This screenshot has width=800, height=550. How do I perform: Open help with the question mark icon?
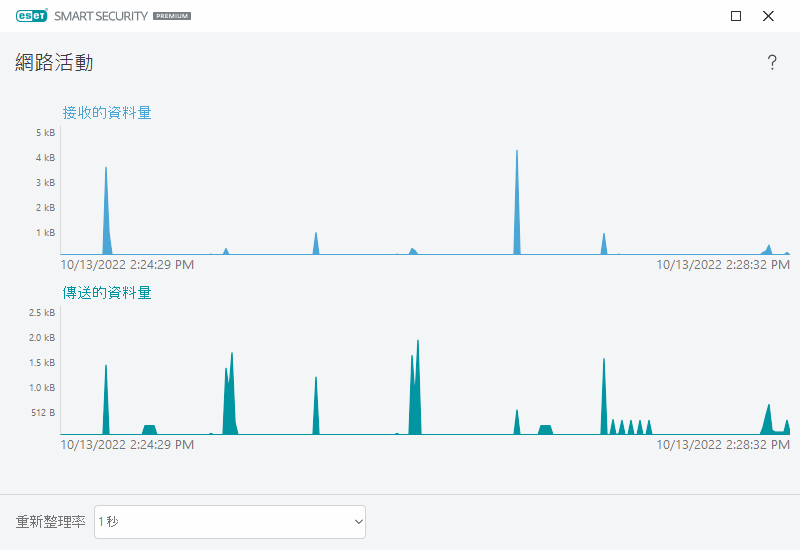point(772,63)
